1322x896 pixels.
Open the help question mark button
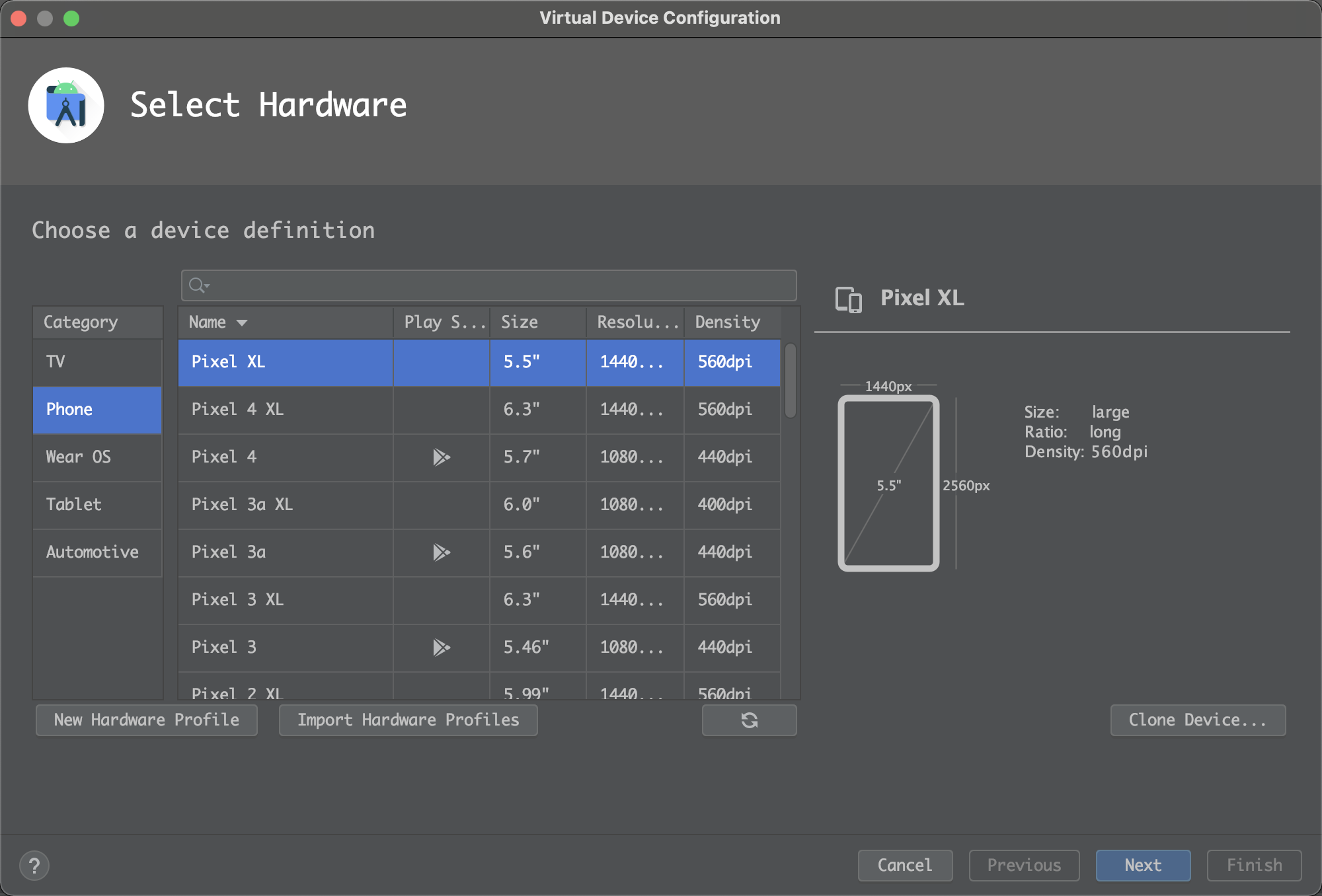(34, 866)
